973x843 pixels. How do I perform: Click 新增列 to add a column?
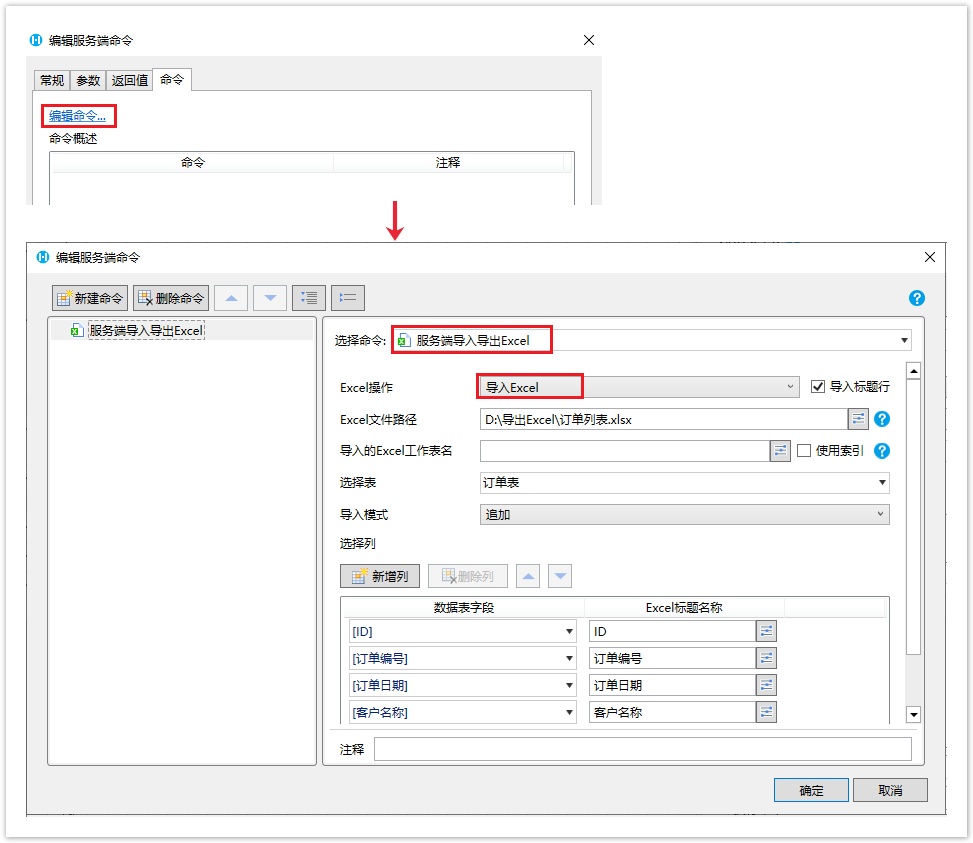click(x=380, y=576)
